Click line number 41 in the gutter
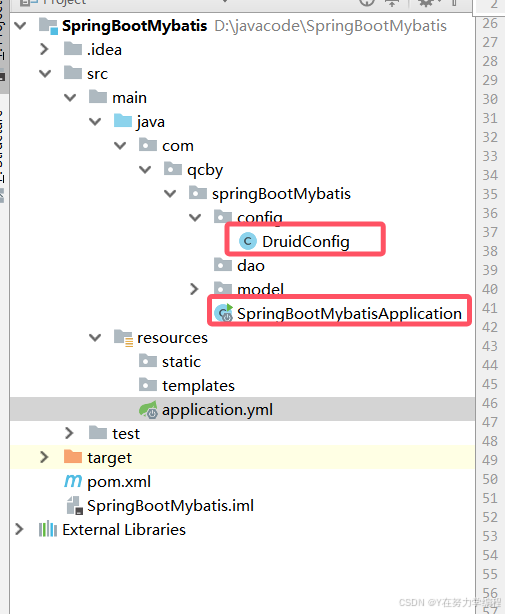This screenshot has width=505, height=614. [490, 308]
